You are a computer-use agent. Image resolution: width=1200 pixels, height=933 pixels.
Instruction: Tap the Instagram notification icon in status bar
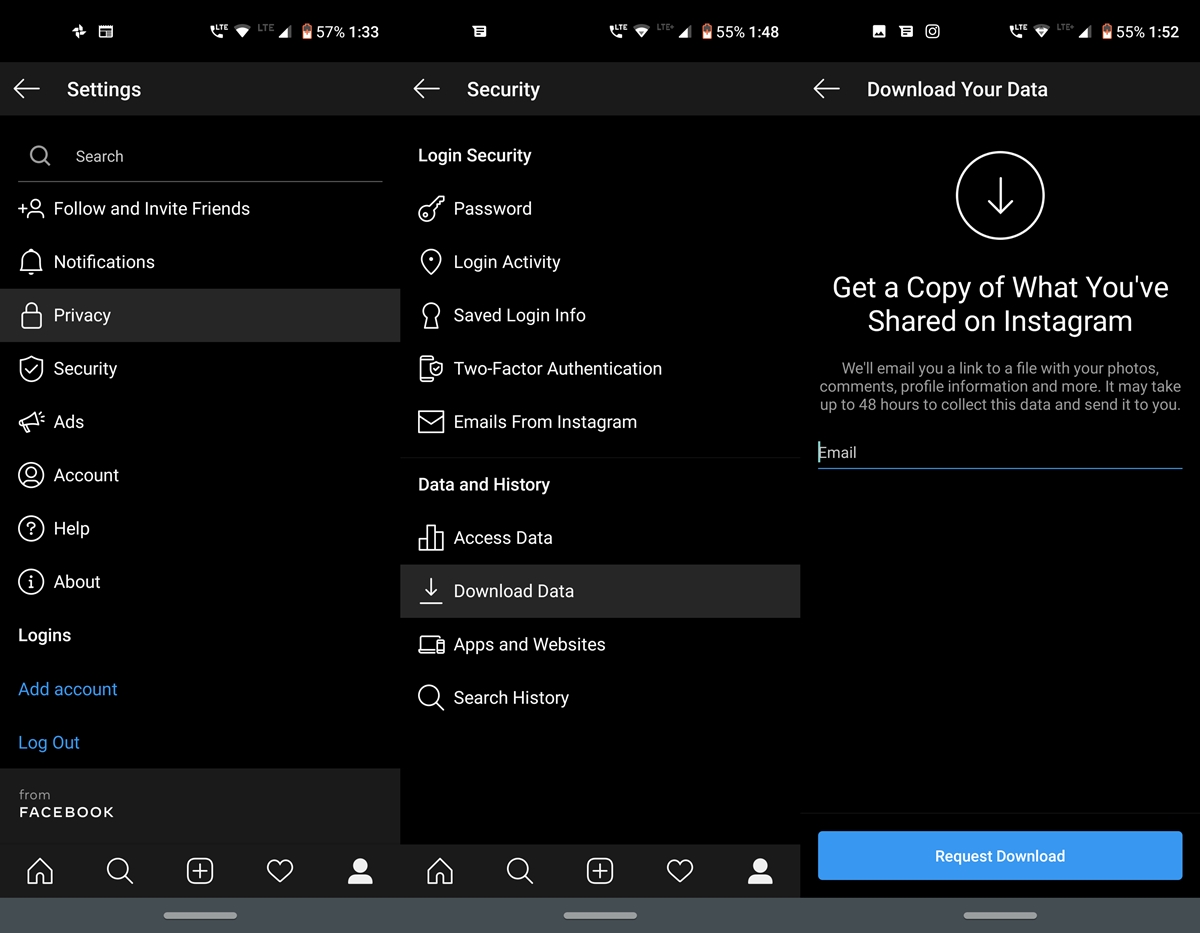(932, 32)
